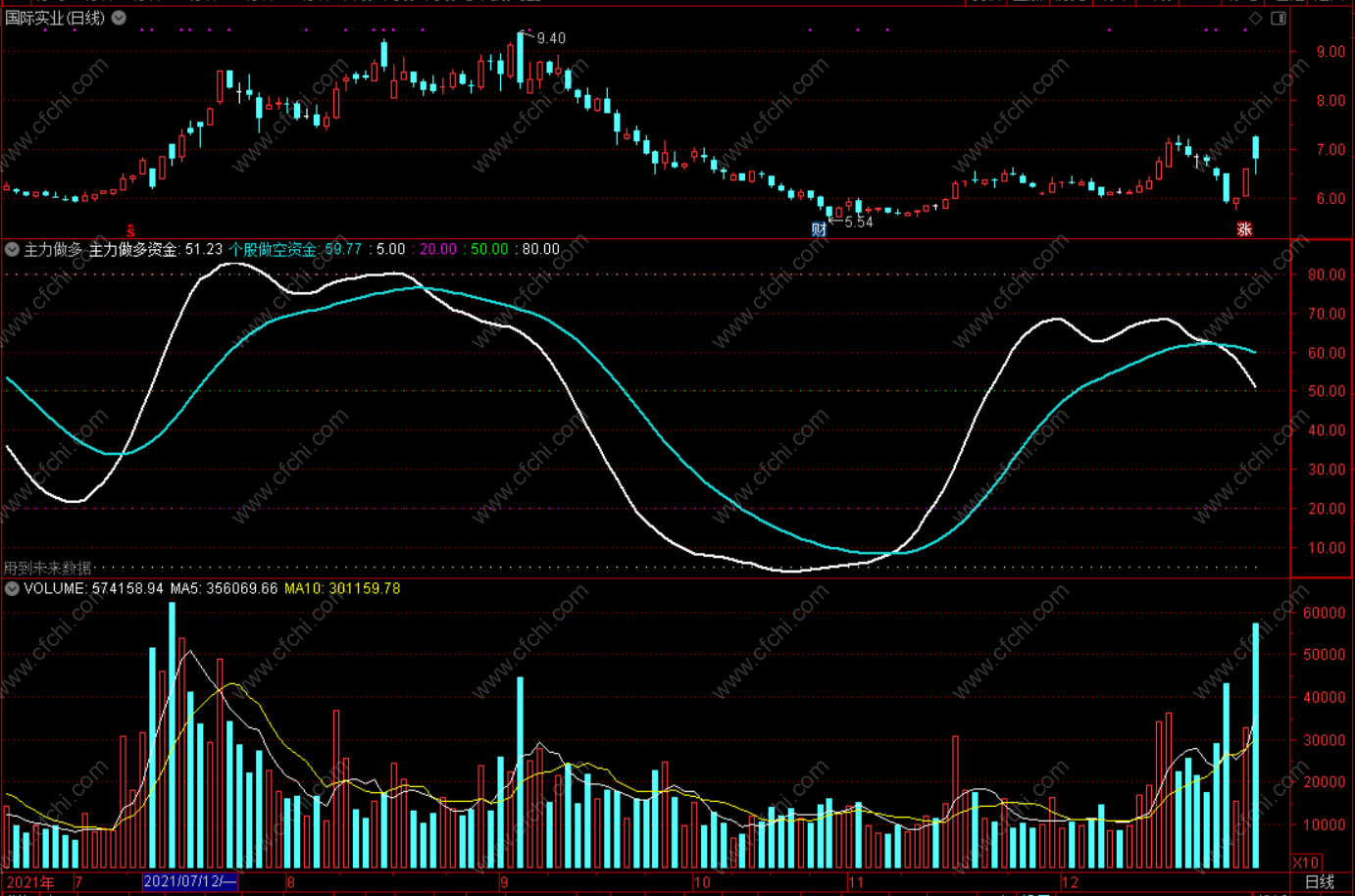Screen dimensions: 1355x896
Task: Select the 国际实业(日线) chart title
Action: tap(55, 18)
